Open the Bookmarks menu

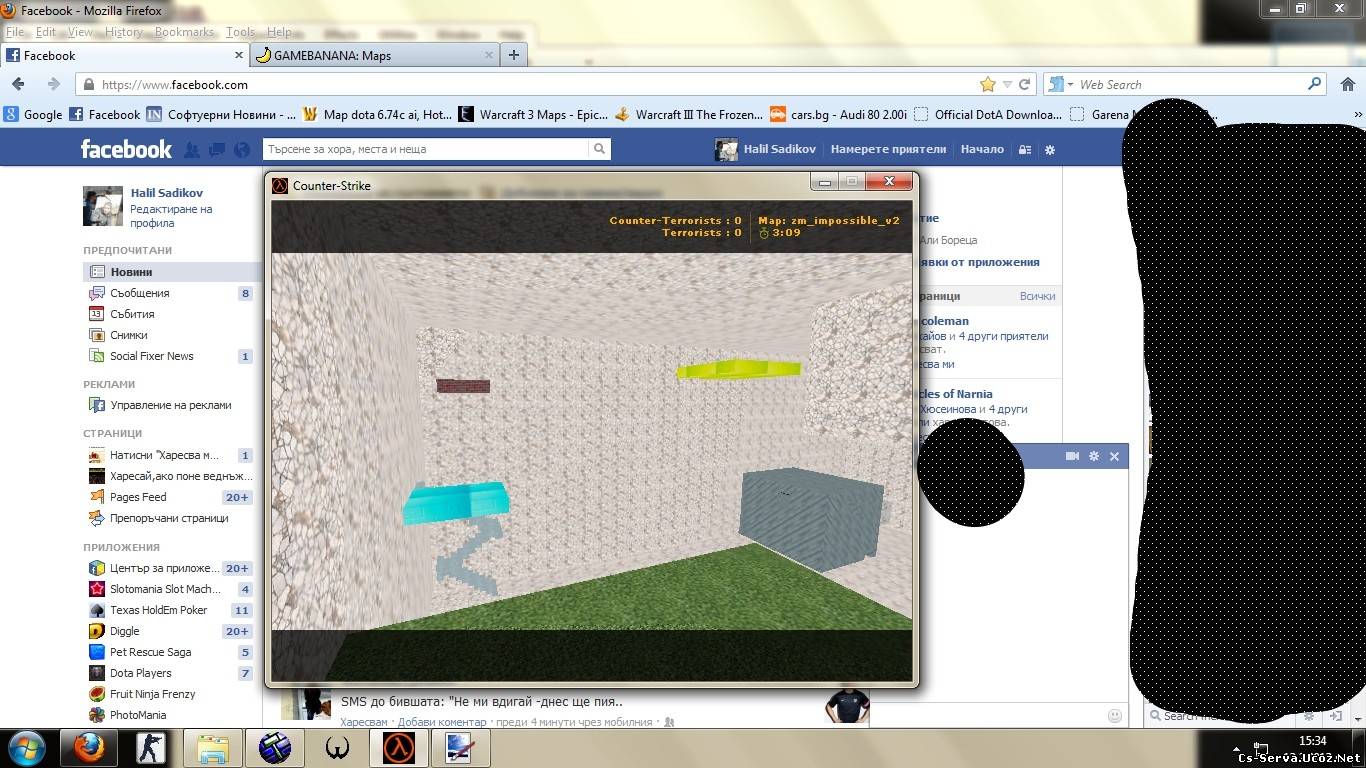point(184,32)
